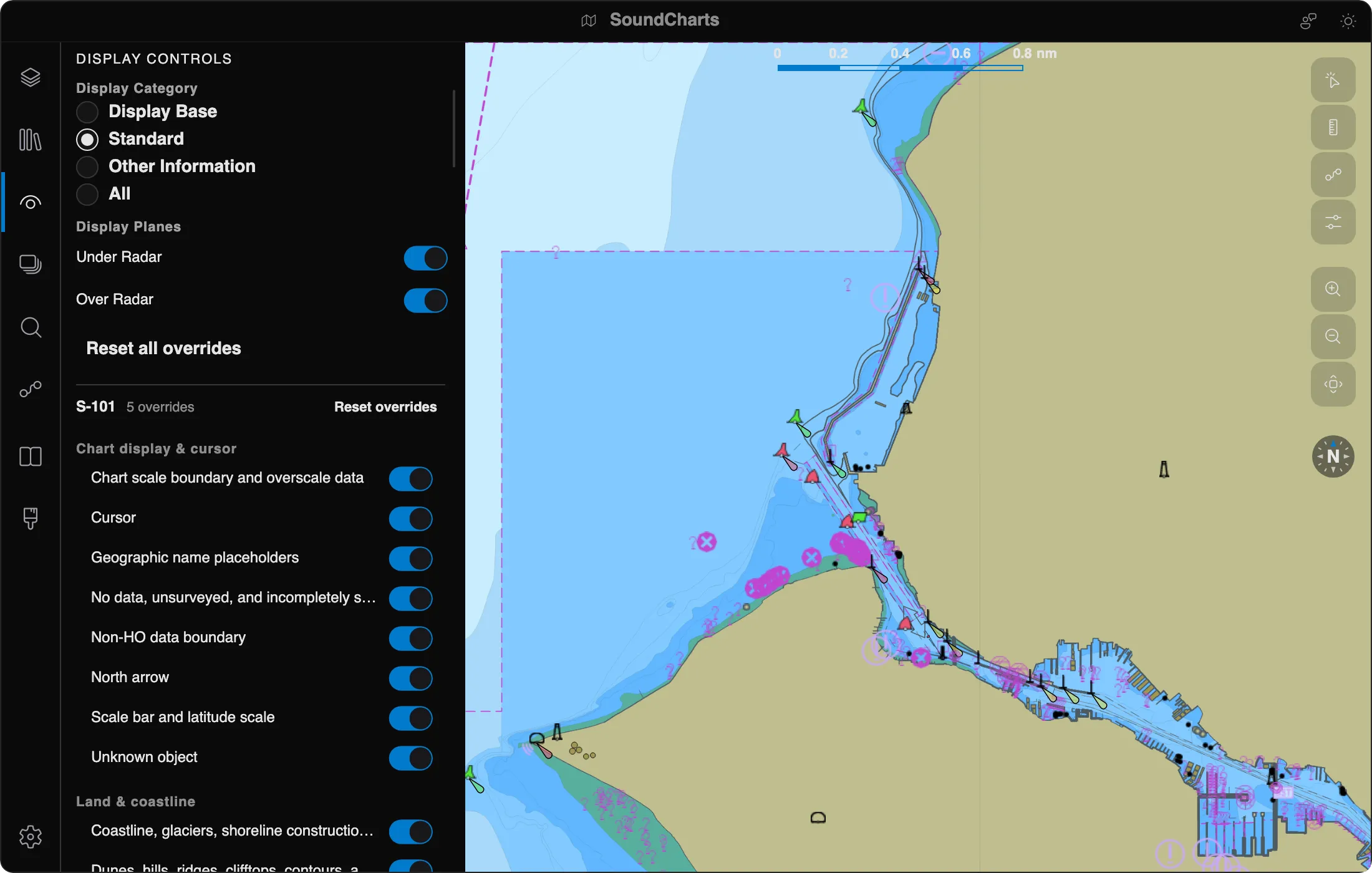
Task: Toggle the Over Radar display plane
Action: (x=425, y=300)
